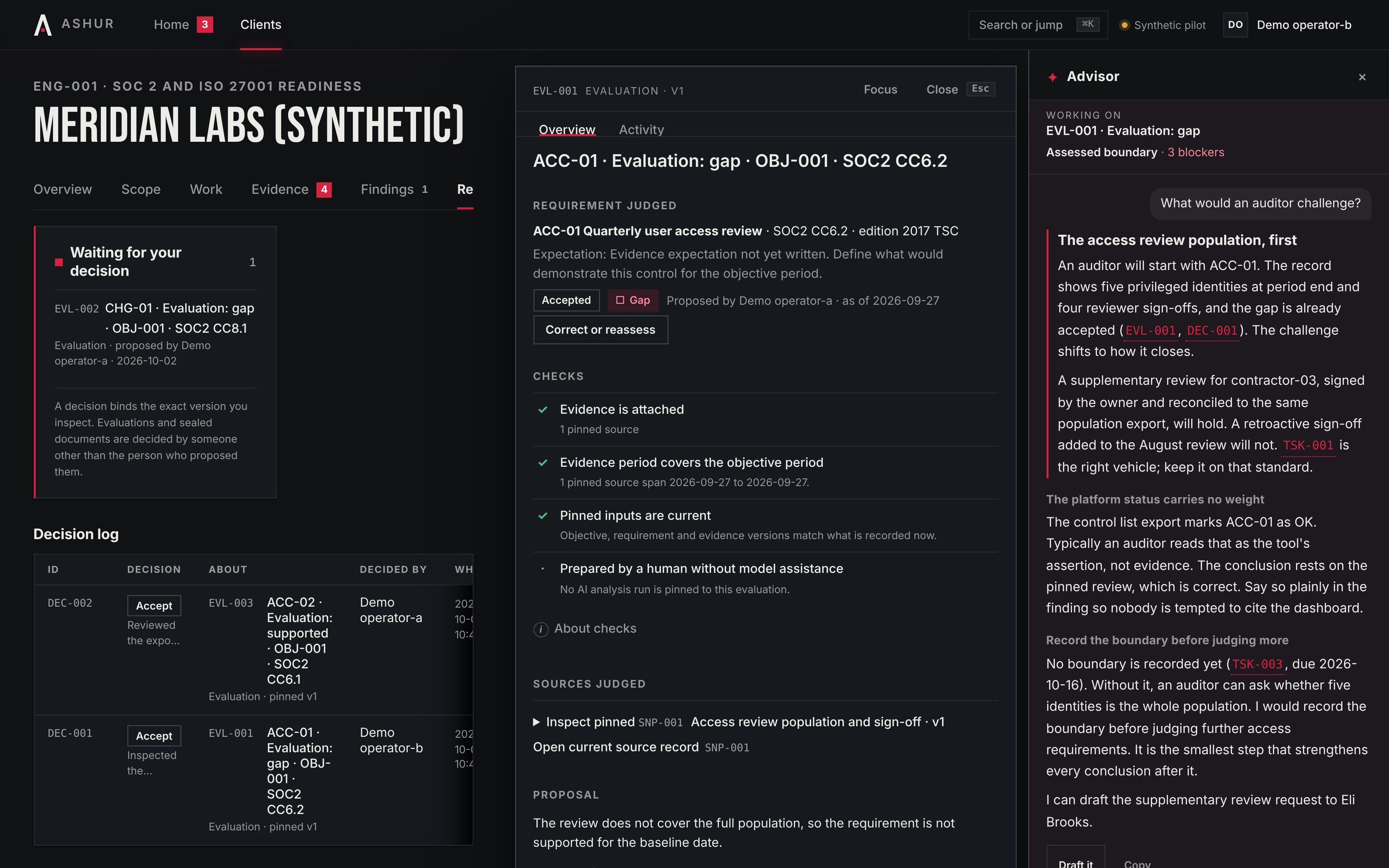The width and height of the screenshot is (1389, 868).
Task: Expand Inspect pinned SNP-001 disclosure triangle
Action: tap(537, 722)
